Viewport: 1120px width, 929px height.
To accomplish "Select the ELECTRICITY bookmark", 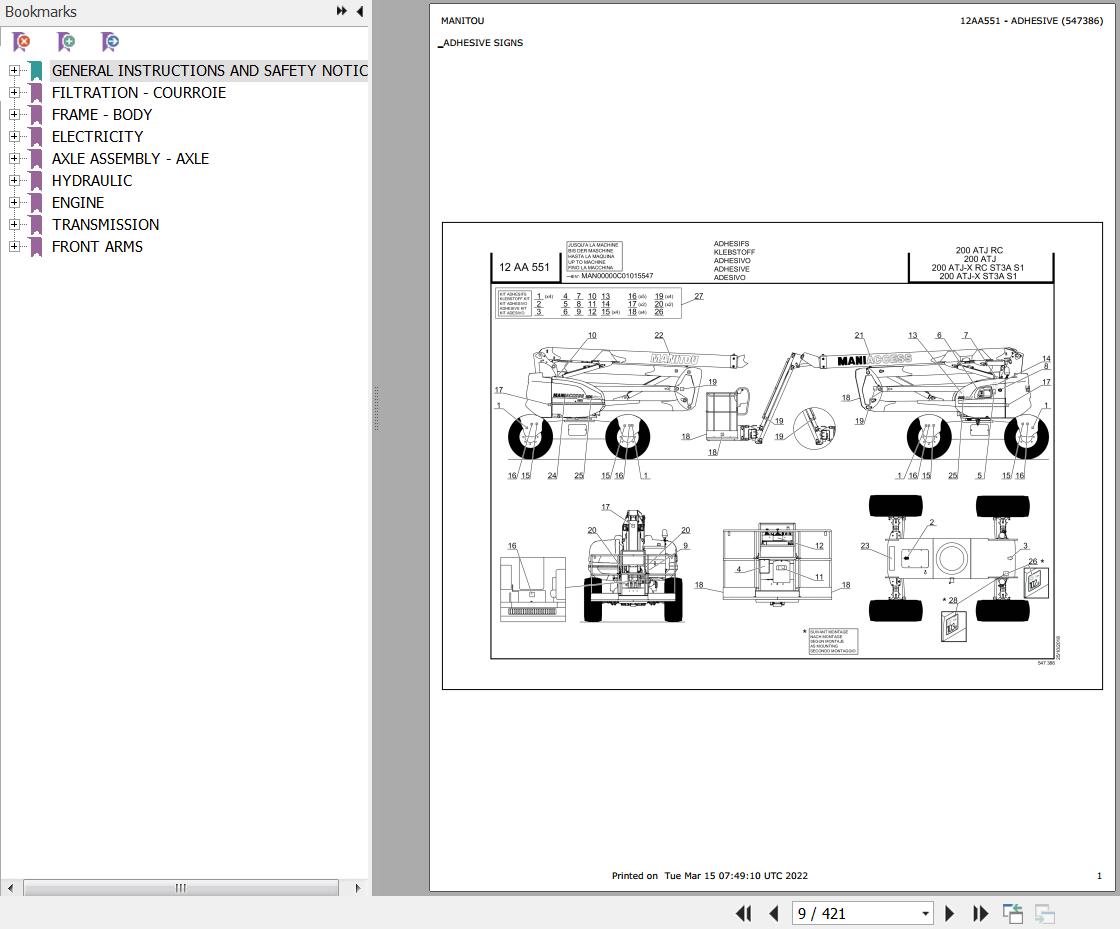I will pos(97,136).
